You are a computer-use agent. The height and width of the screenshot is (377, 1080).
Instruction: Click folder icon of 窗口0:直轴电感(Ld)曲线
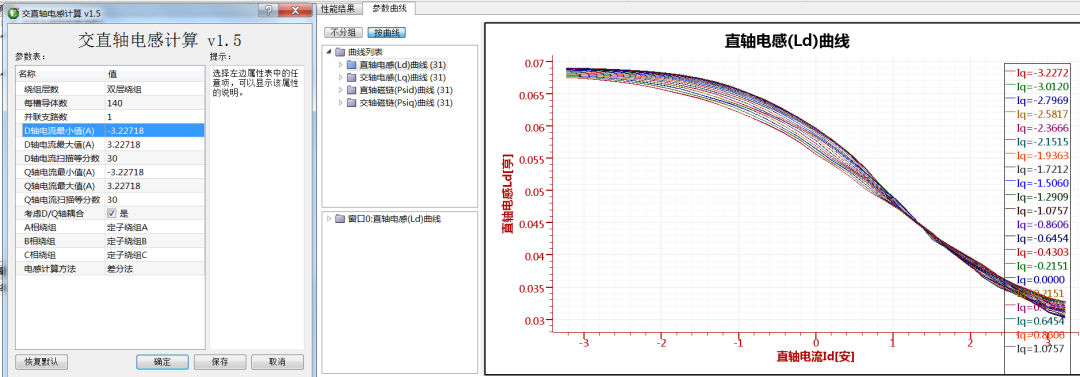(x=340, y=219)
